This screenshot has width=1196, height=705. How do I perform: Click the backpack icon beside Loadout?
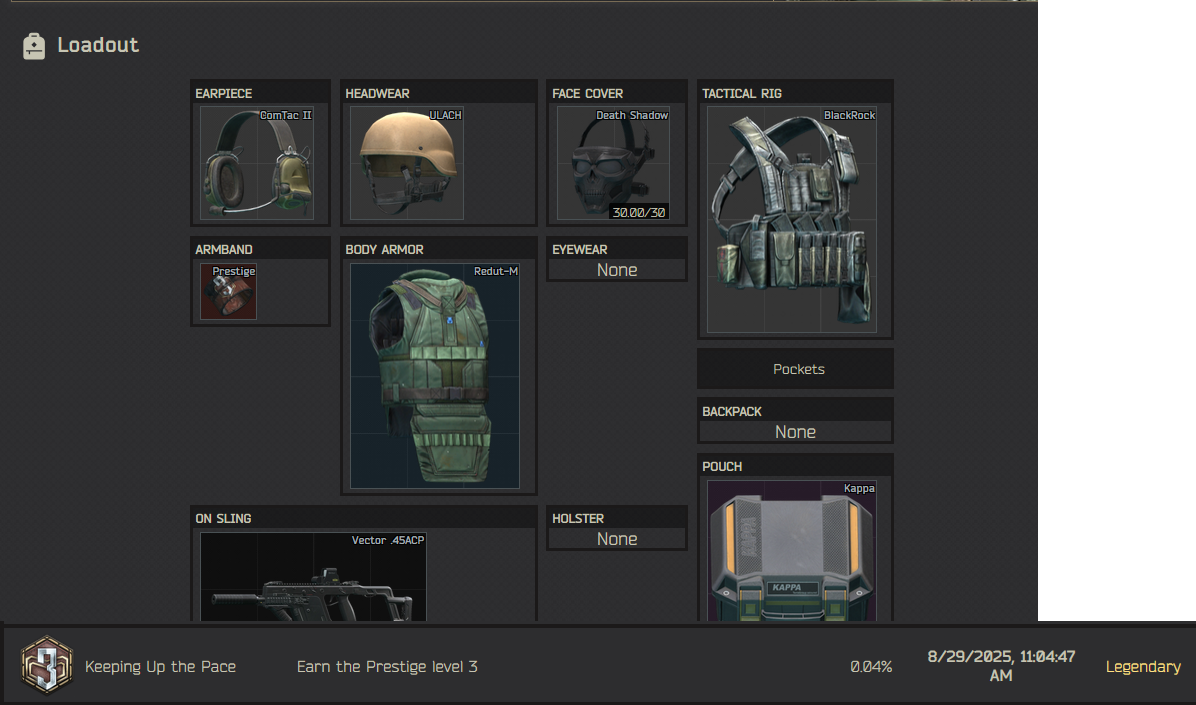(34, 46)
